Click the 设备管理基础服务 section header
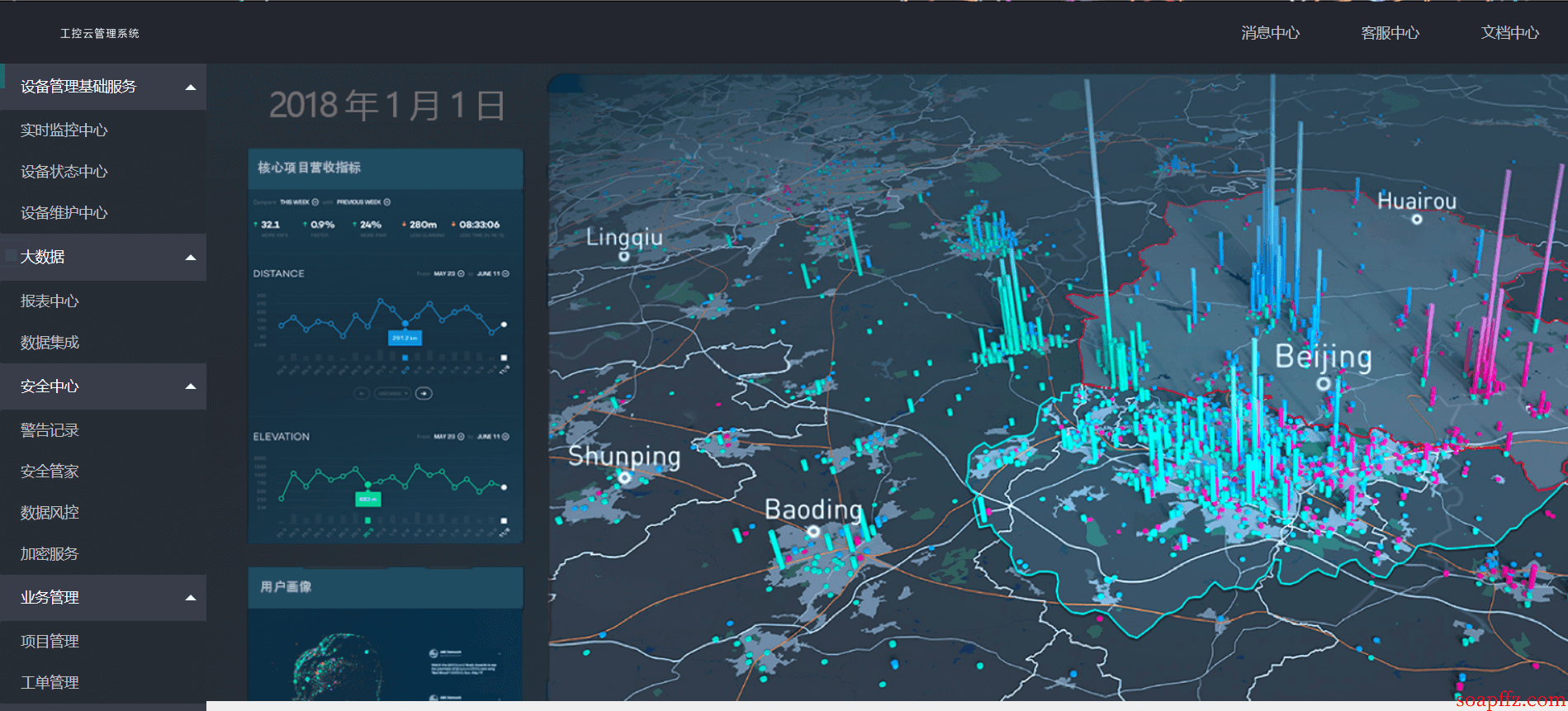Viewport: 1568px width, 711px height. click(103, 87)
